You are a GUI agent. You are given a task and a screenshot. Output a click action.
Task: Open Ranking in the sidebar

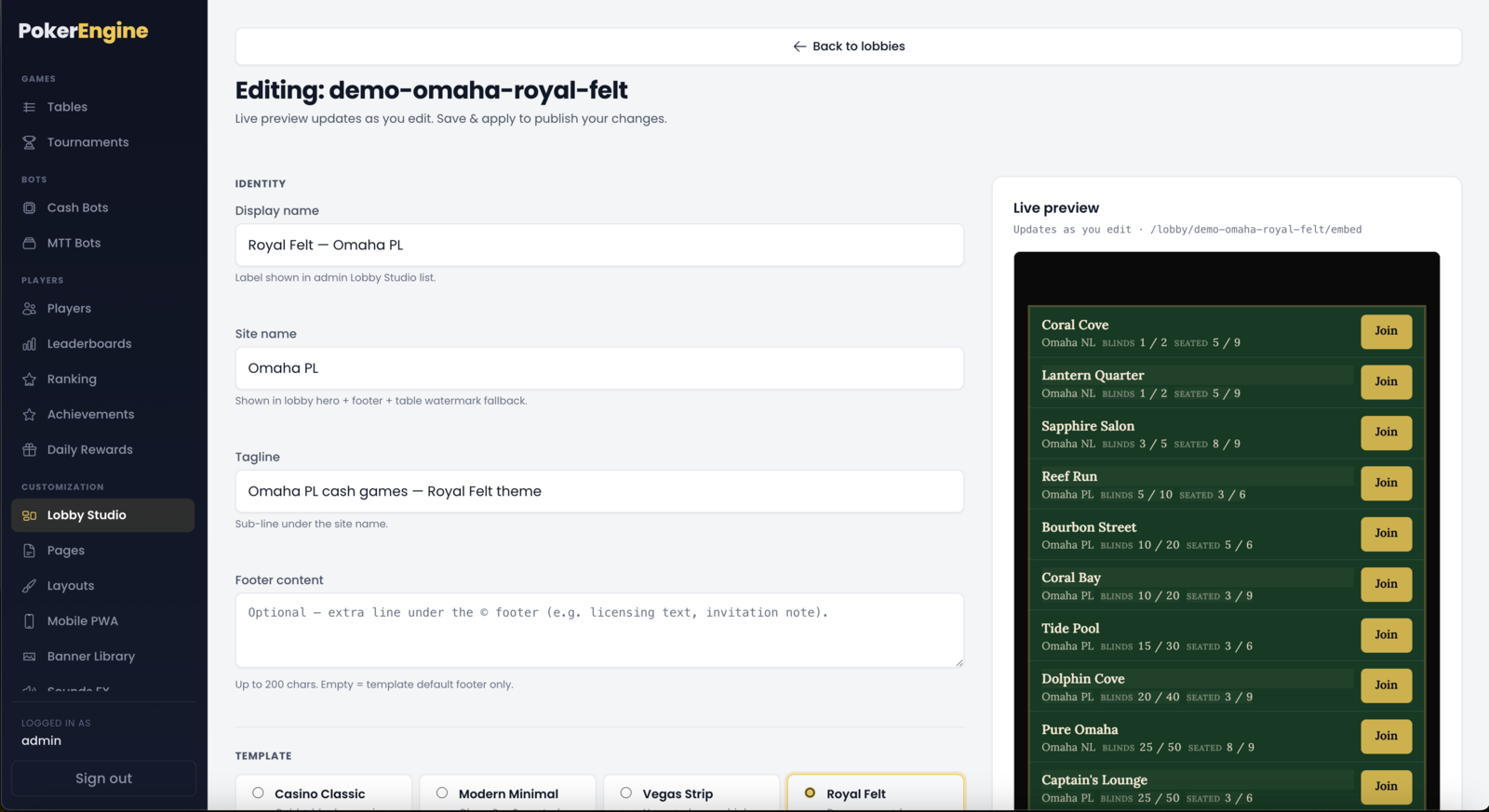[102, 379]
